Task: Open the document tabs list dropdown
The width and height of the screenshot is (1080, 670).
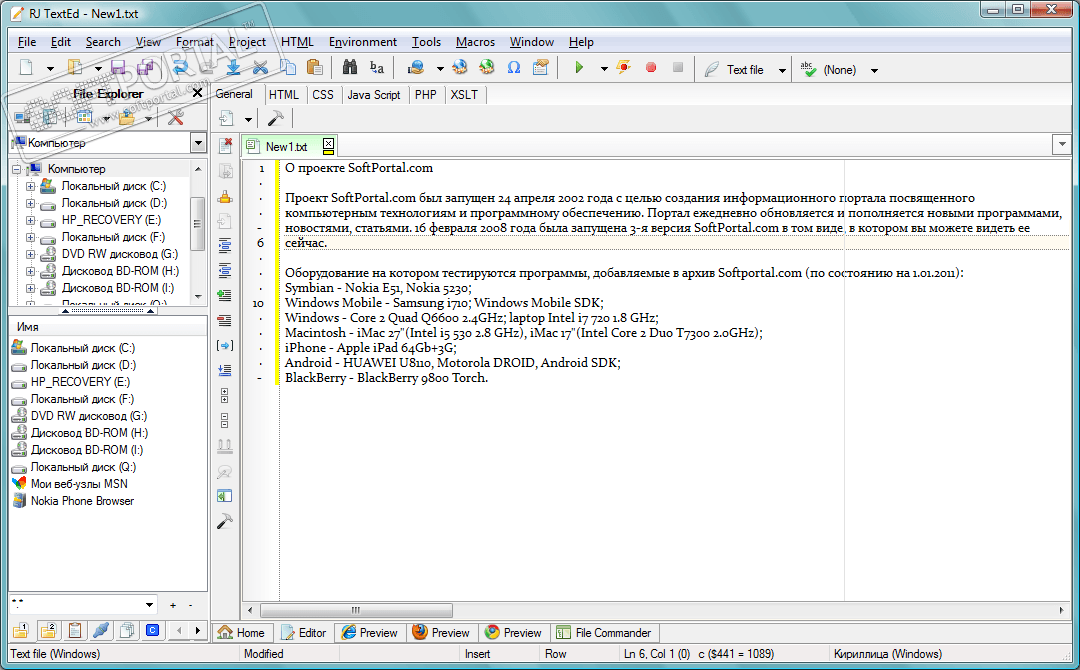Action: coord(1061,145)
